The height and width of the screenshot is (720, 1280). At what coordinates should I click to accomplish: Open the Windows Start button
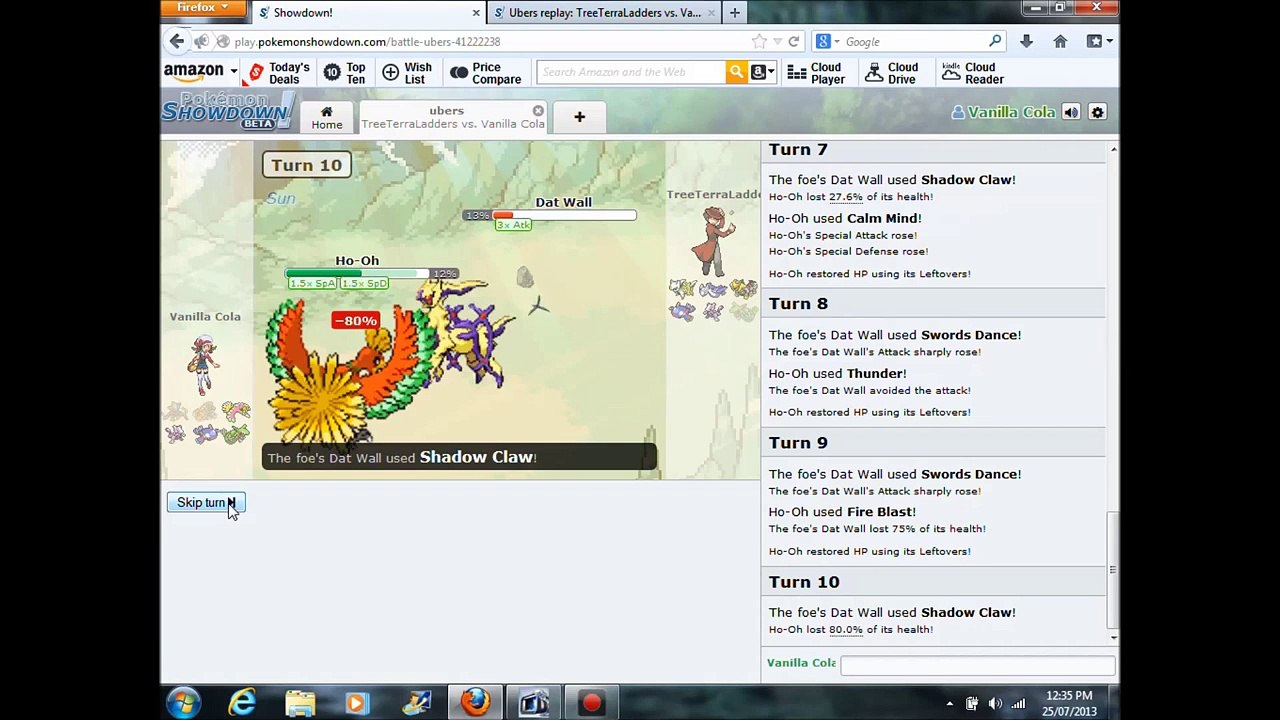183,703
